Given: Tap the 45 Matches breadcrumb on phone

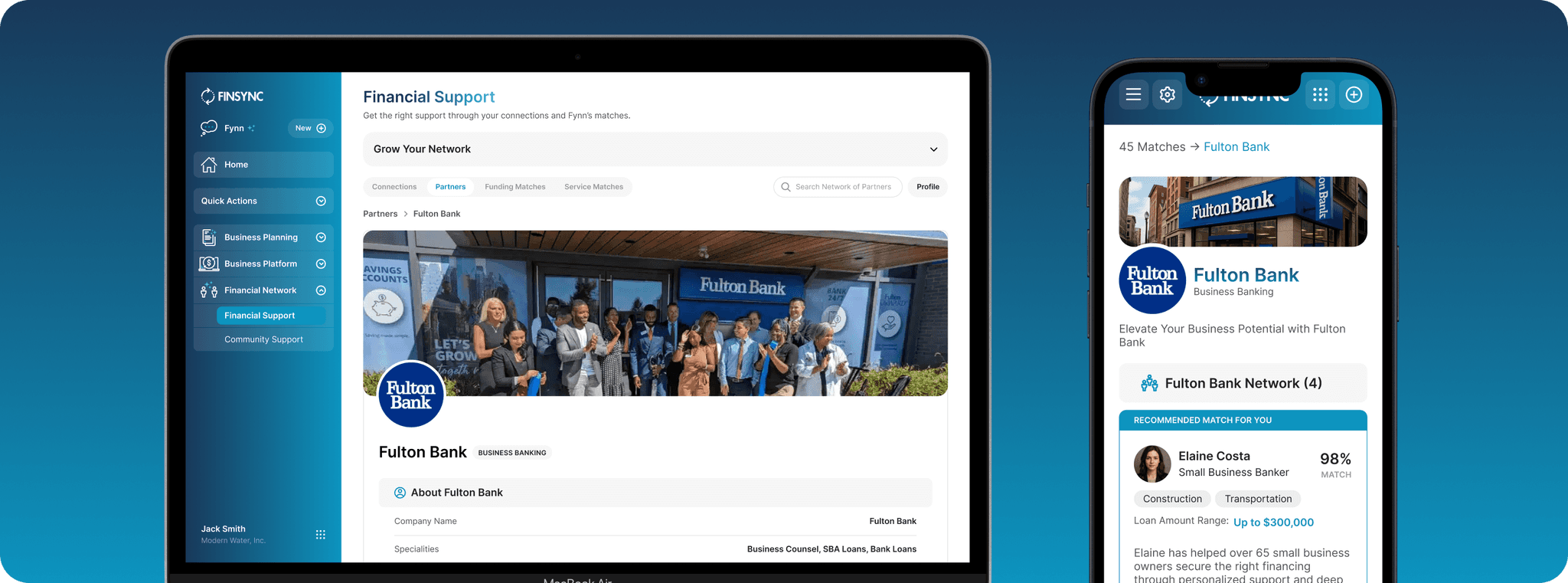Looking at the screenshot, I should pyautogui.click(x=1151, y=147).
